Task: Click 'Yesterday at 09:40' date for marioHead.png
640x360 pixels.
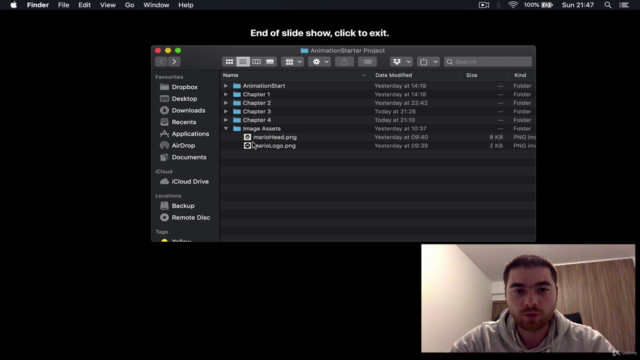Action: 401,137
